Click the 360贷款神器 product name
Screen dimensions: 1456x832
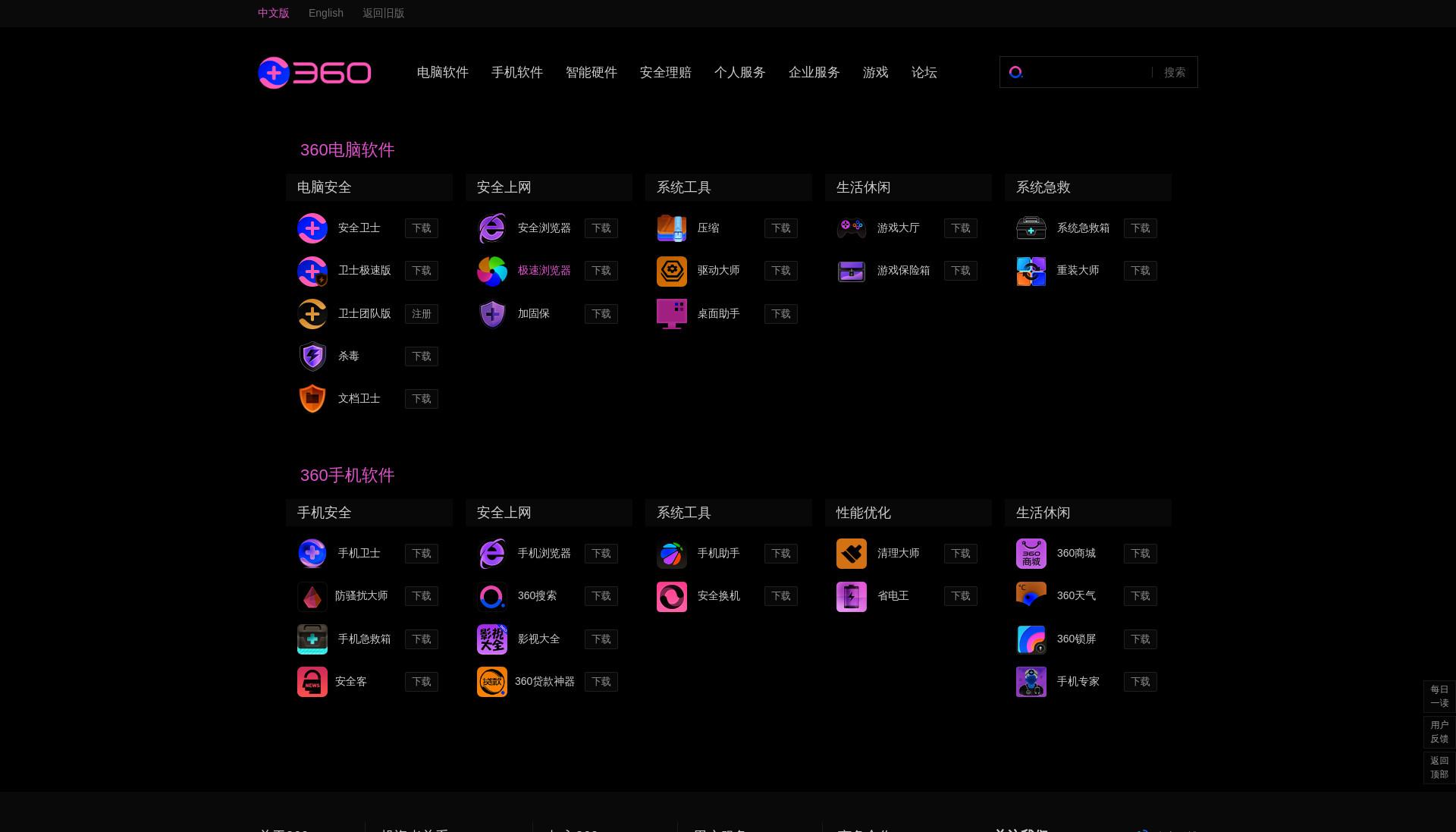(x=544, y=682)
